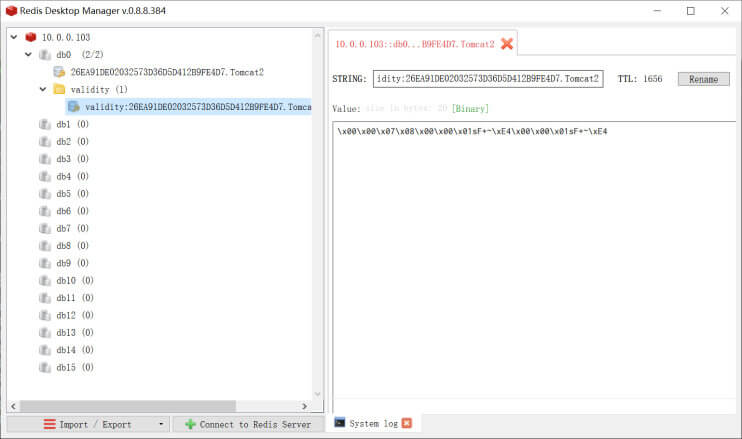The height and width of the screenshot is (439, 742).
Task: Click the 'STRING:' type label
Action: point(349,79)
